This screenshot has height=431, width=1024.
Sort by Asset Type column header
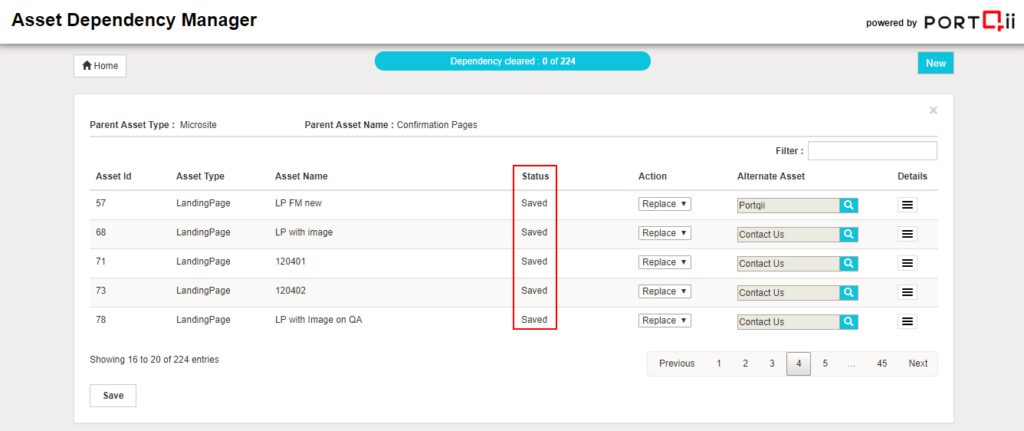200,176
